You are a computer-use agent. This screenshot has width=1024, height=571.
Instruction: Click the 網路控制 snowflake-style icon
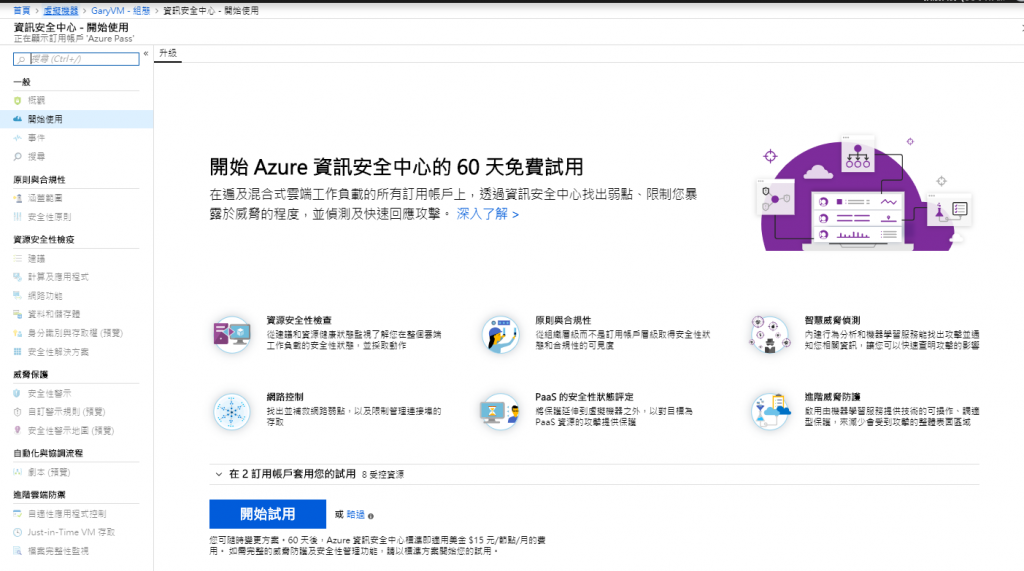[232, 412]
